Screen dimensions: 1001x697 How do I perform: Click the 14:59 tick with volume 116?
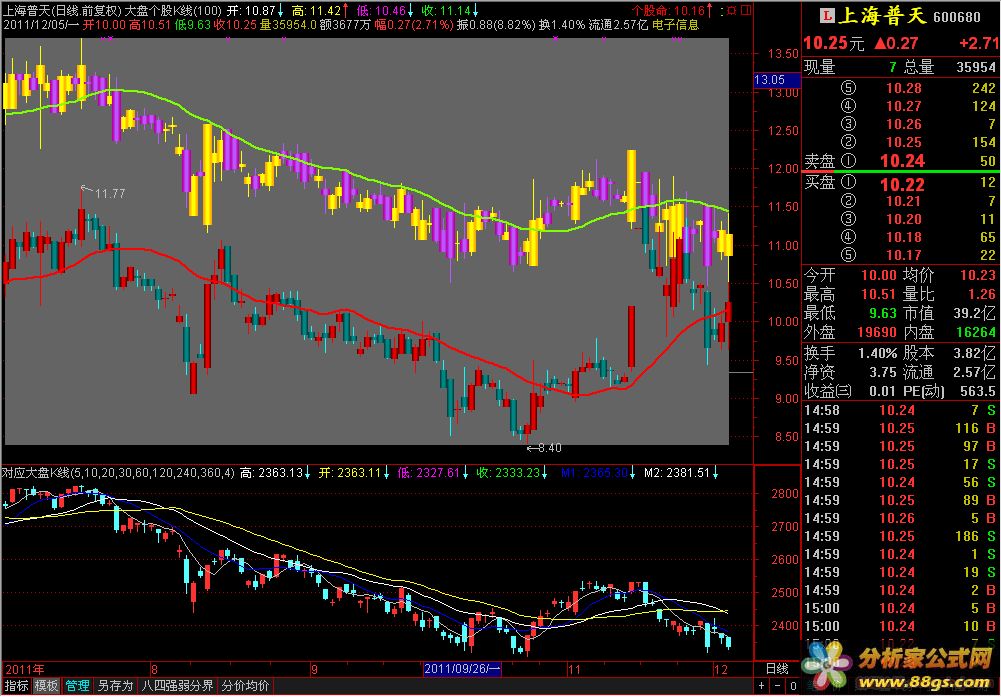click(900, 428)
